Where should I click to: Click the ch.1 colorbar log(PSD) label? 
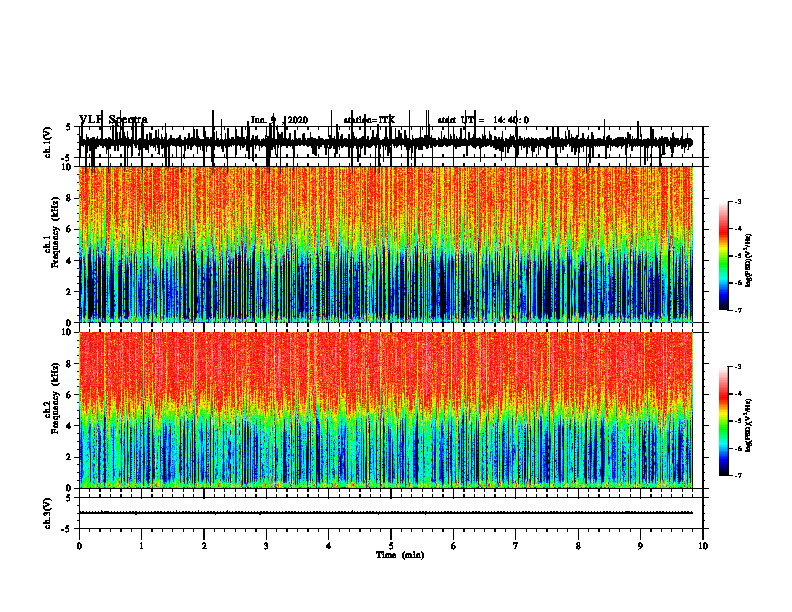click(748, 260)
